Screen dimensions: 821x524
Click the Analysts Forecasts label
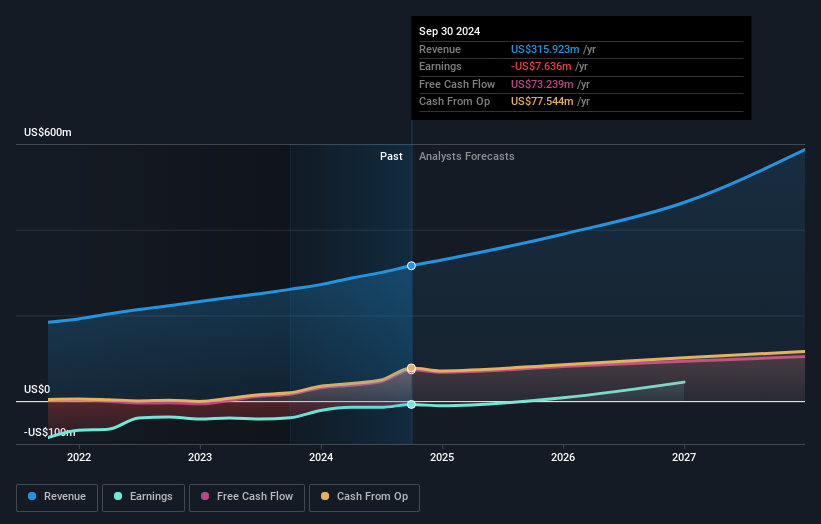point(467,157)
